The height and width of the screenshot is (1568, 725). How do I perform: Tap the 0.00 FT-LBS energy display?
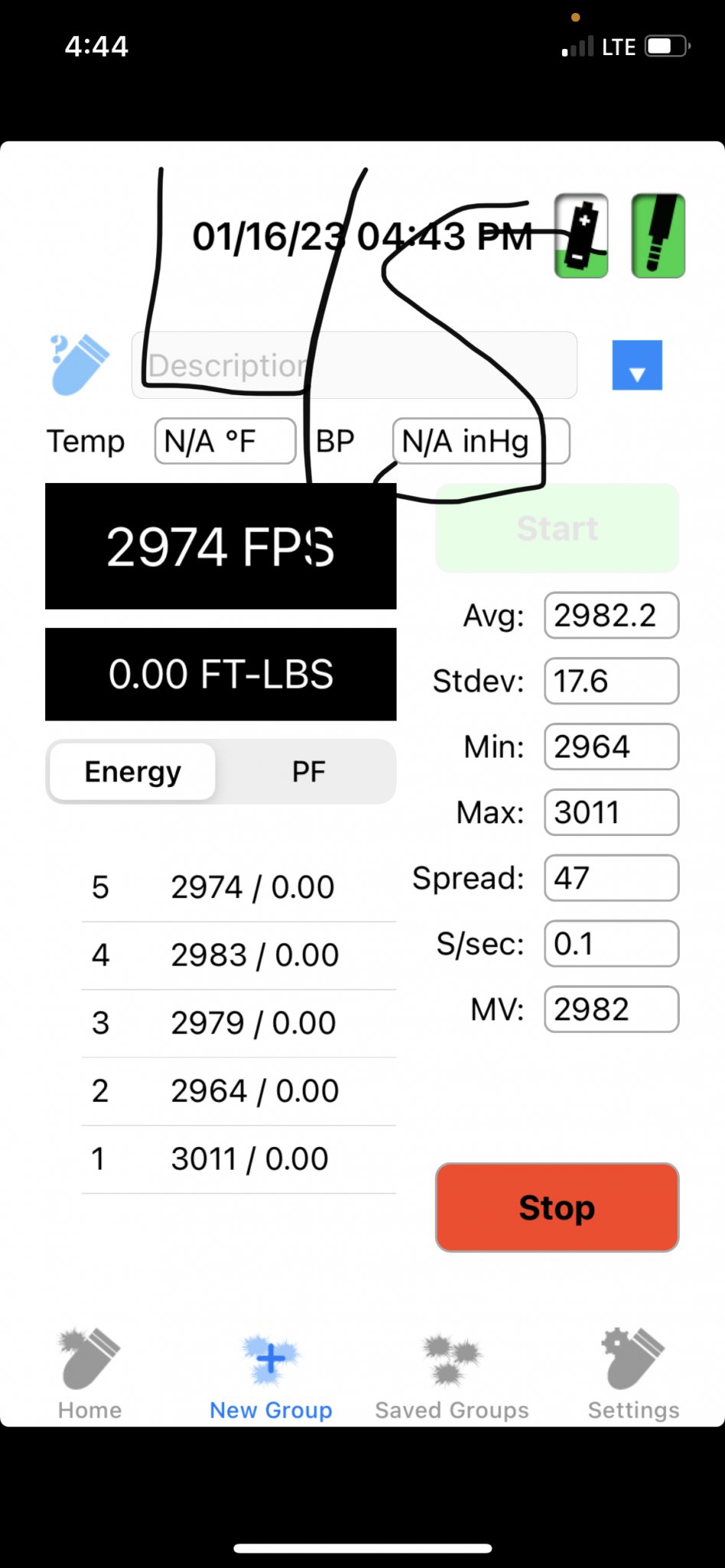pos(220,675)
